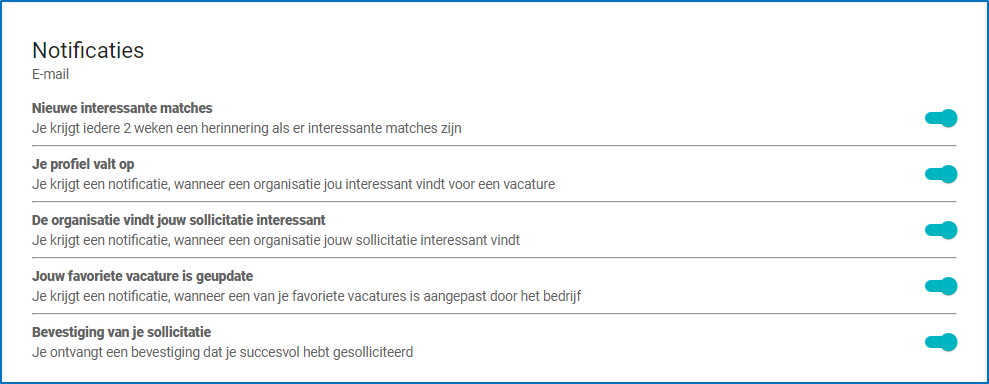989x384 pixels.
Task: Select the interessant vindt voor een vacature description
Action: 294,185
